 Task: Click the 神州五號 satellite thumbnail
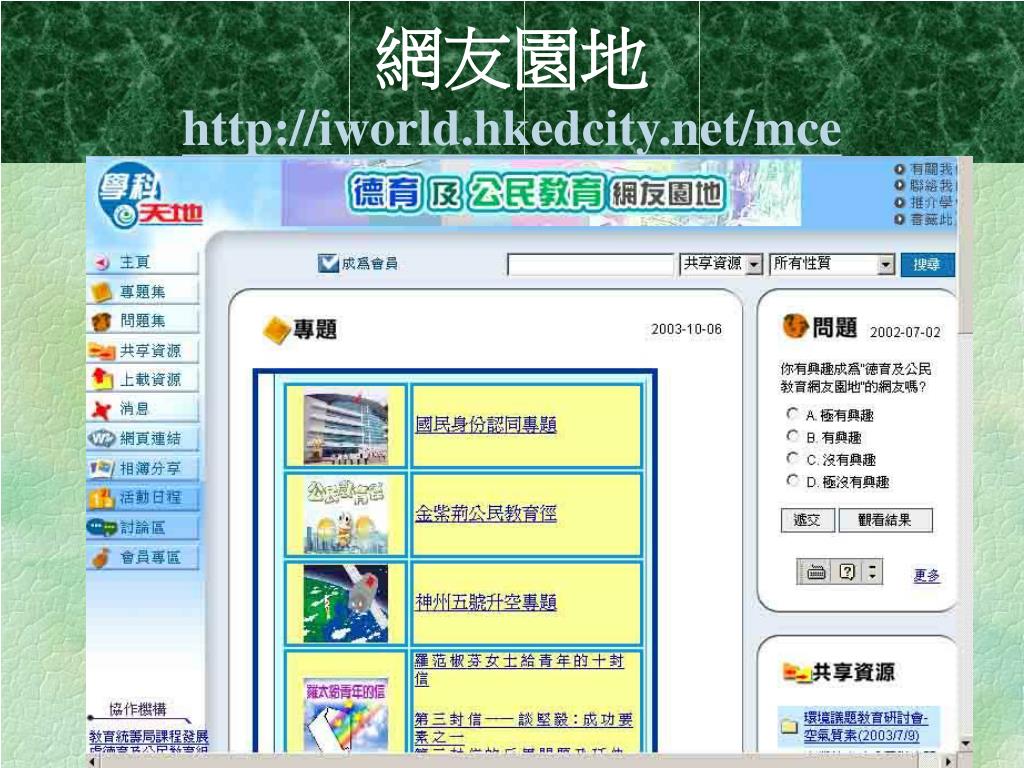[x=346, y=604]
